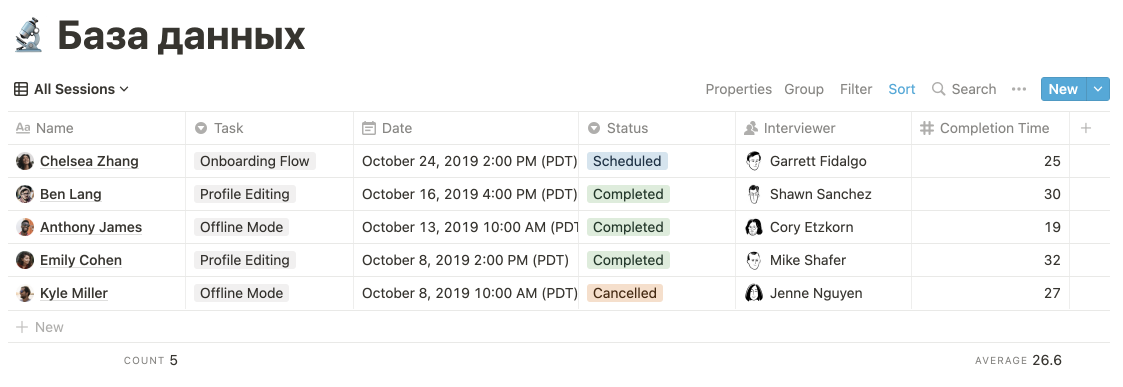Click the Average 26.6 calculation
The height and width of the screenshot is (387, 1123).
click(1018, 360)
